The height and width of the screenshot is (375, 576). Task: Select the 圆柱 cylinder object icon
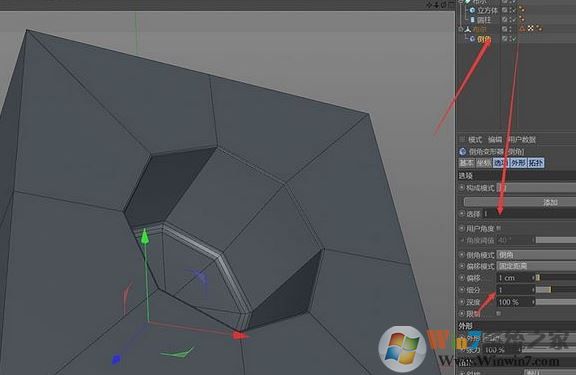point(473,19)
